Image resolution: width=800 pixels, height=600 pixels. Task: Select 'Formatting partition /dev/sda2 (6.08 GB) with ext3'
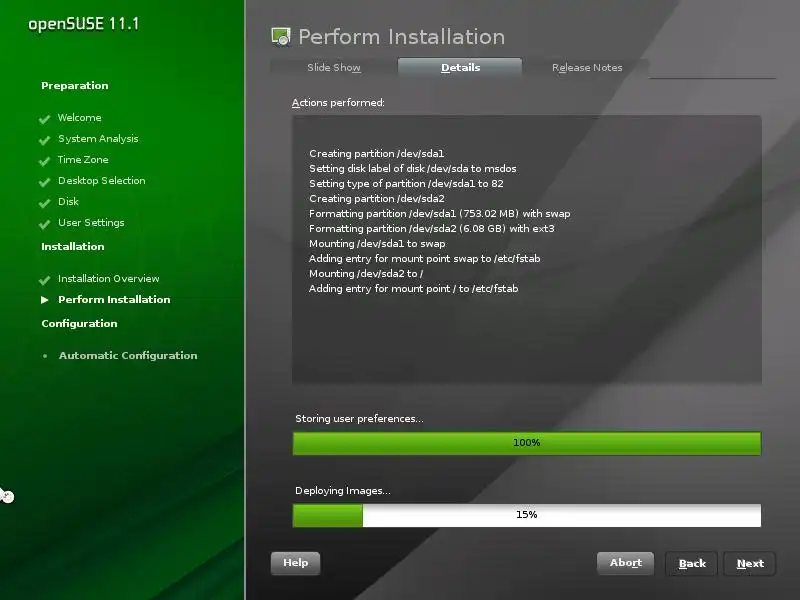click(x=432, y=229)
